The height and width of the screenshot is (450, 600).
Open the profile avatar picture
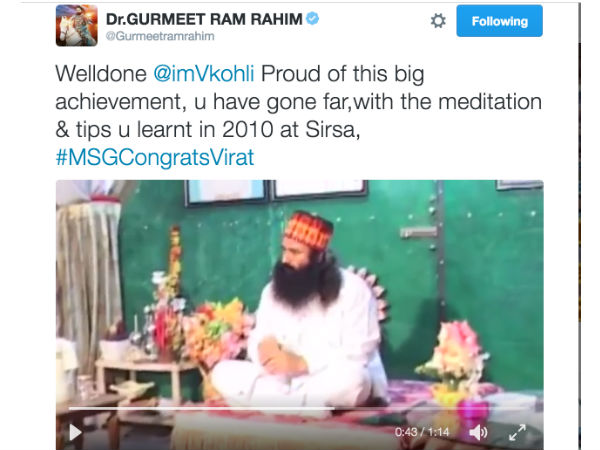77,25
